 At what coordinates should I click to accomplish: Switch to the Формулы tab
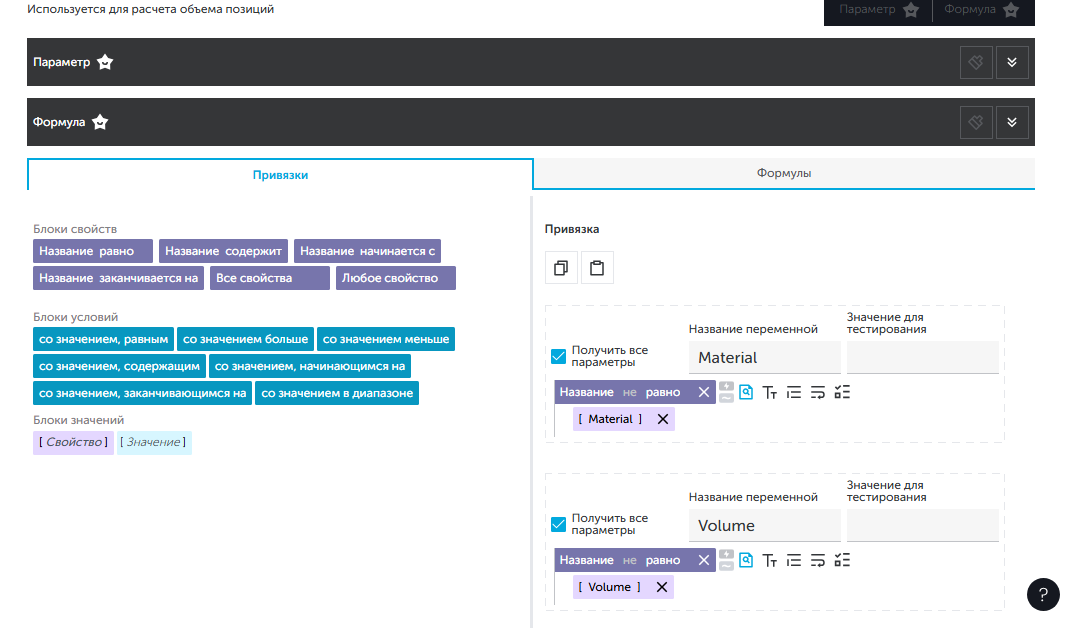(783, 173)
